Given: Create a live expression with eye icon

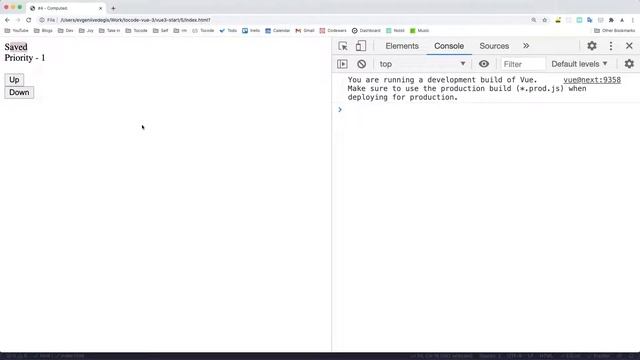Looking at the screenshot, I should pos(484,64).
